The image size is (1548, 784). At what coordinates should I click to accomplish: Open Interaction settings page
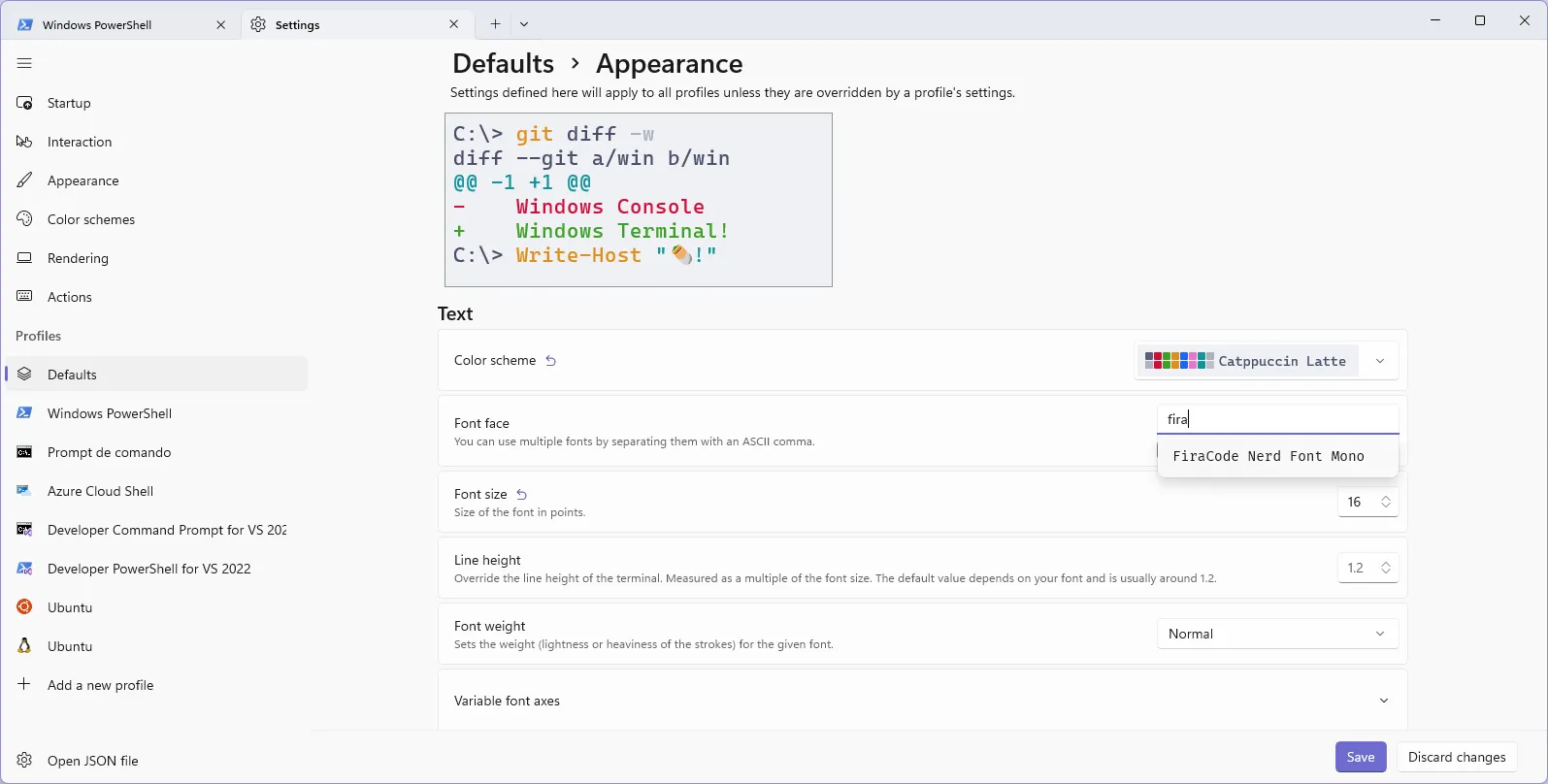click(156, 142)
